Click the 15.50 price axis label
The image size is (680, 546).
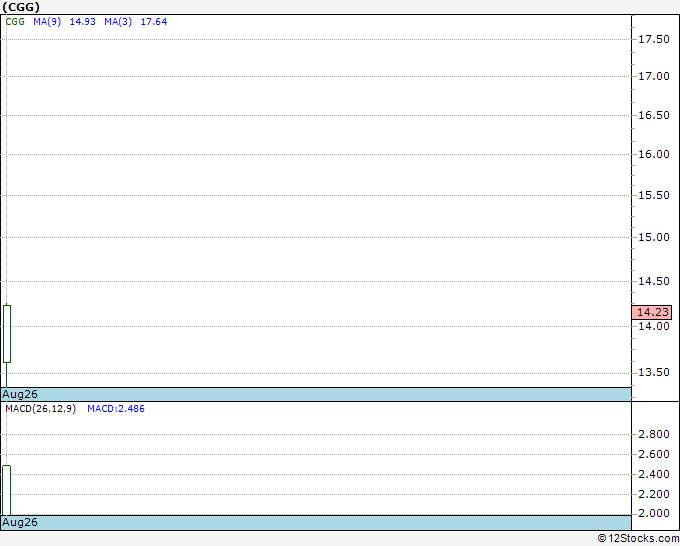tap(654, 196)
